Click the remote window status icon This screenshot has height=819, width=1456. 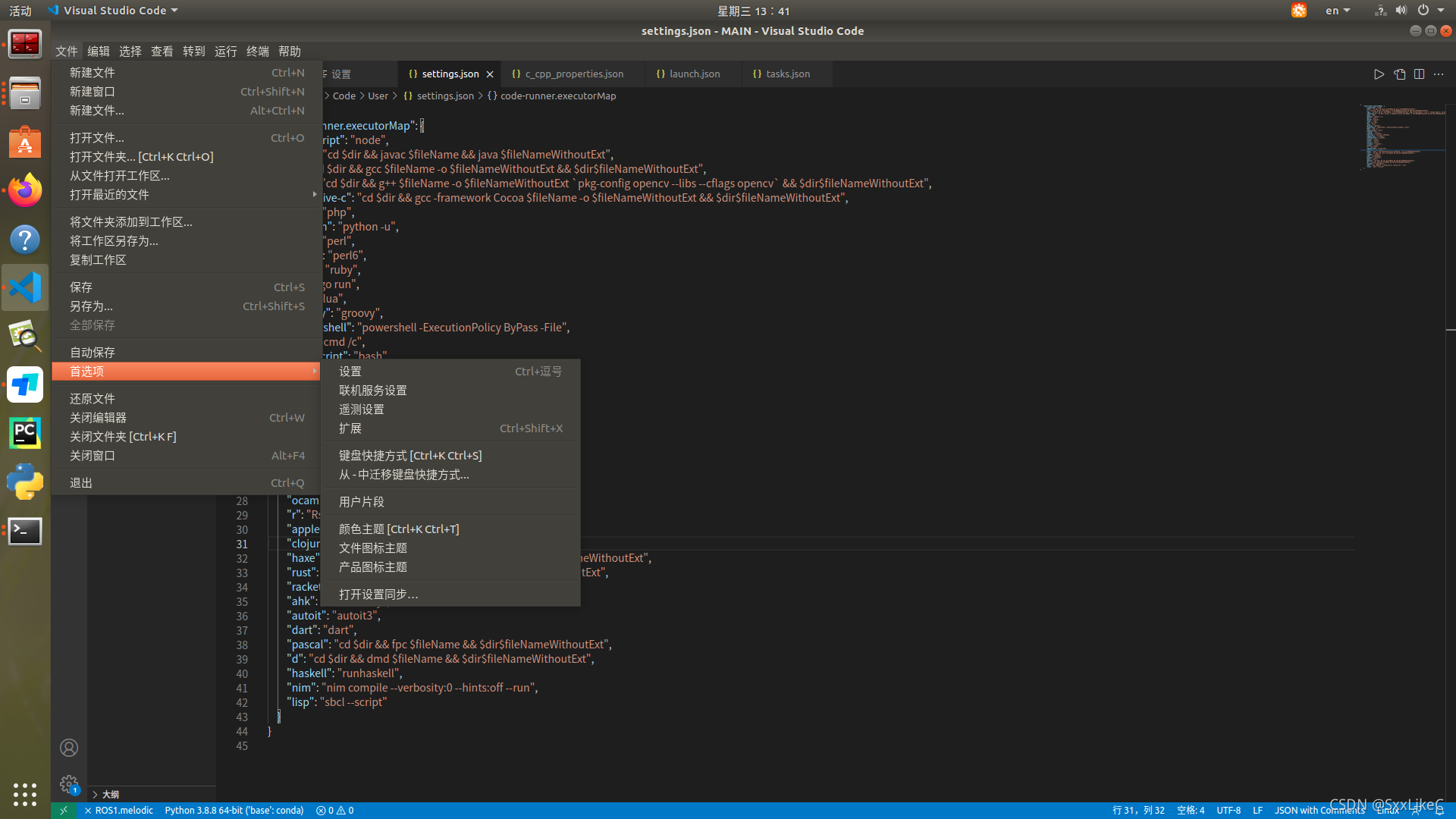click(x=64, y=811)
